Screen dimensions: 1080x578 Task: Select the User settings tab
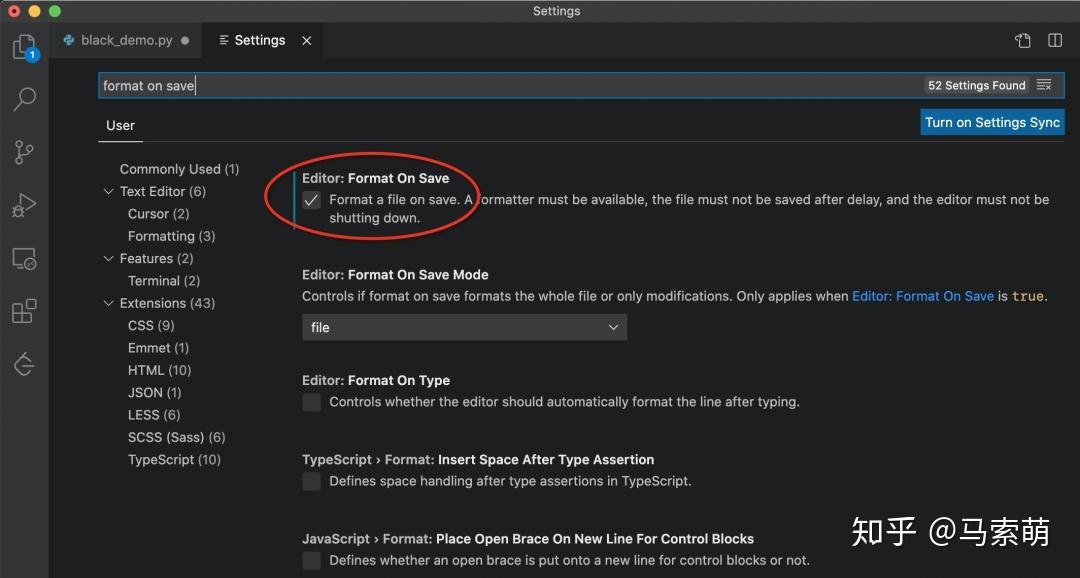click(x=121, y=125)
